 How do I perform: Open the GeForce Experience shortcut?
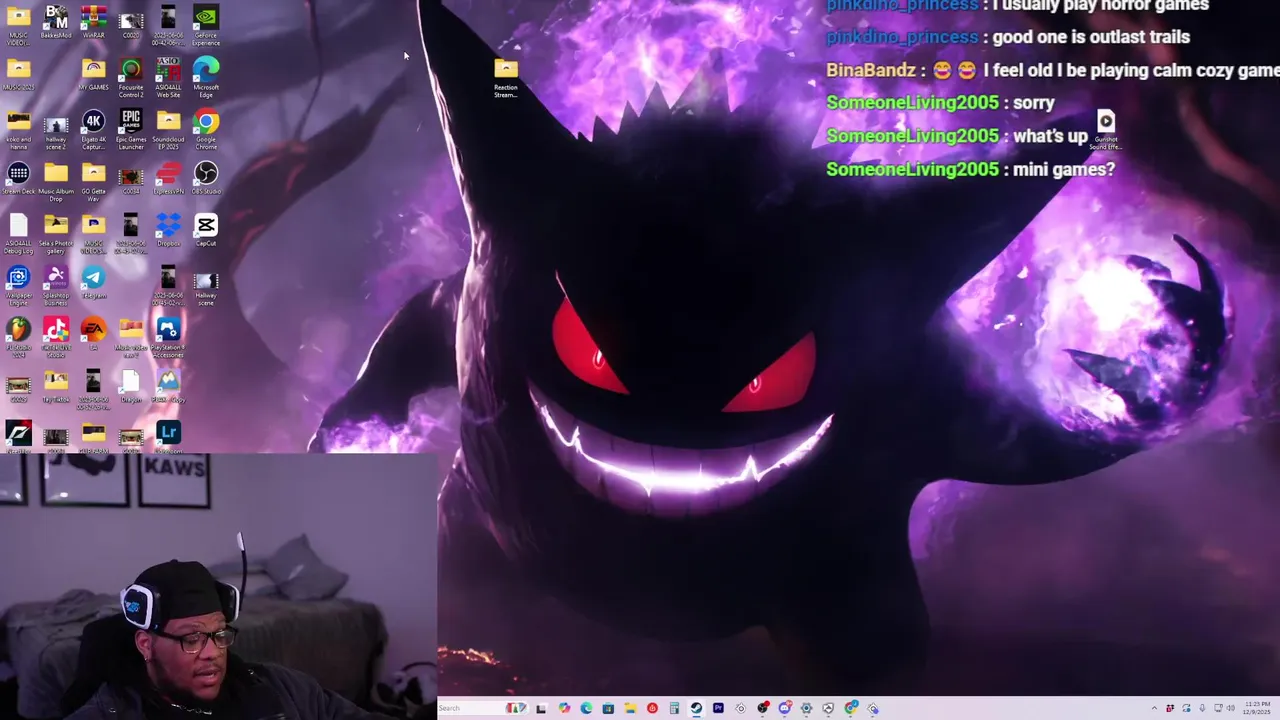tap(206, 26)
